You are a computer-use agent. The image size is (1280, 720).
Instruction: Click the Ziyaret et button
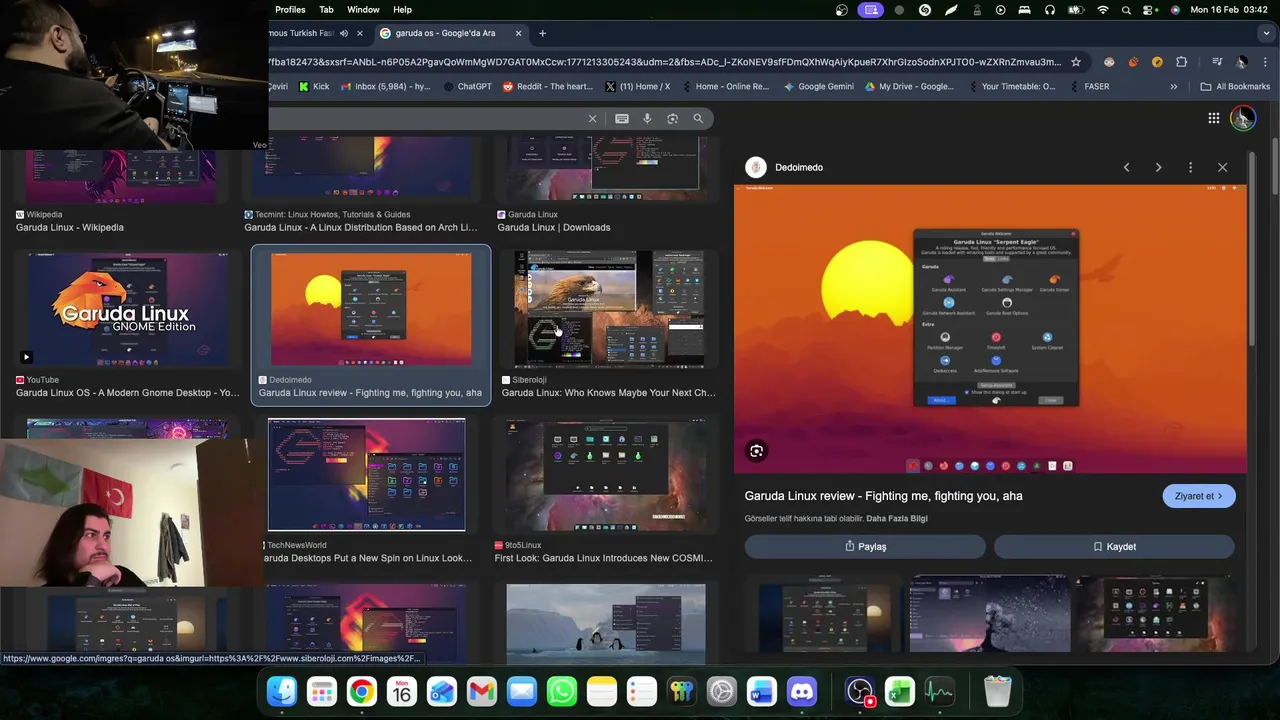click(1199, 496)
